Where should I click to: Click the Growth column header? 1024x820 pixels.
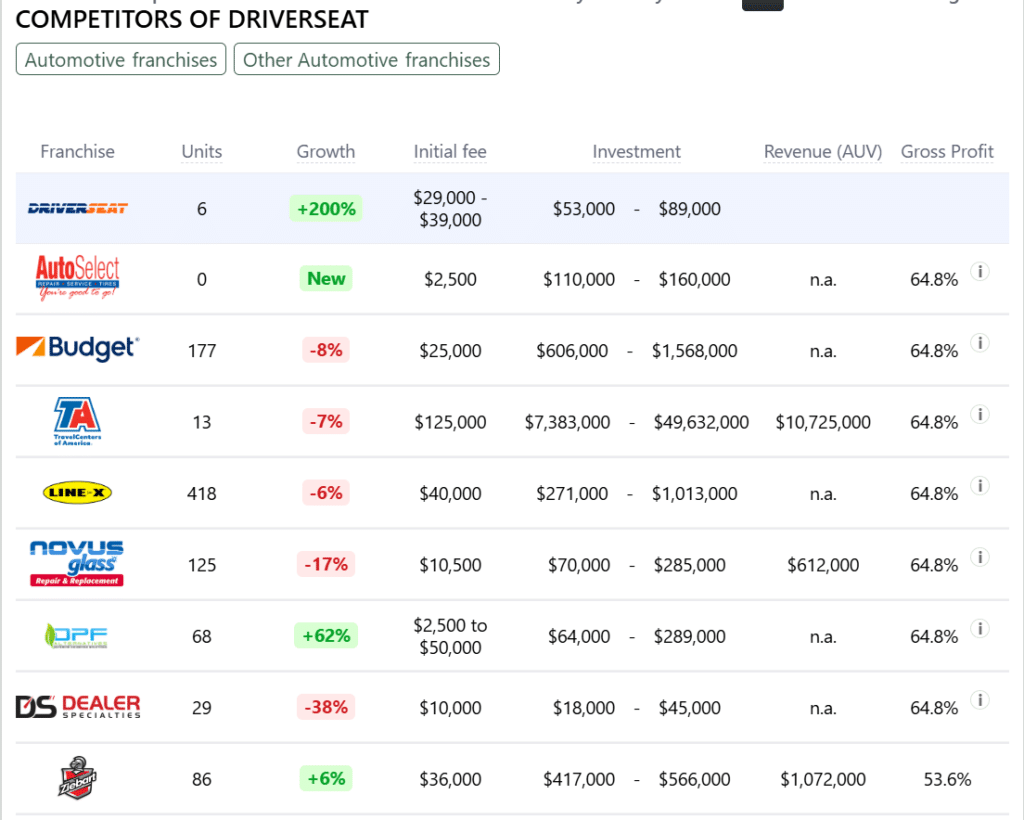(x=326, y=151)
